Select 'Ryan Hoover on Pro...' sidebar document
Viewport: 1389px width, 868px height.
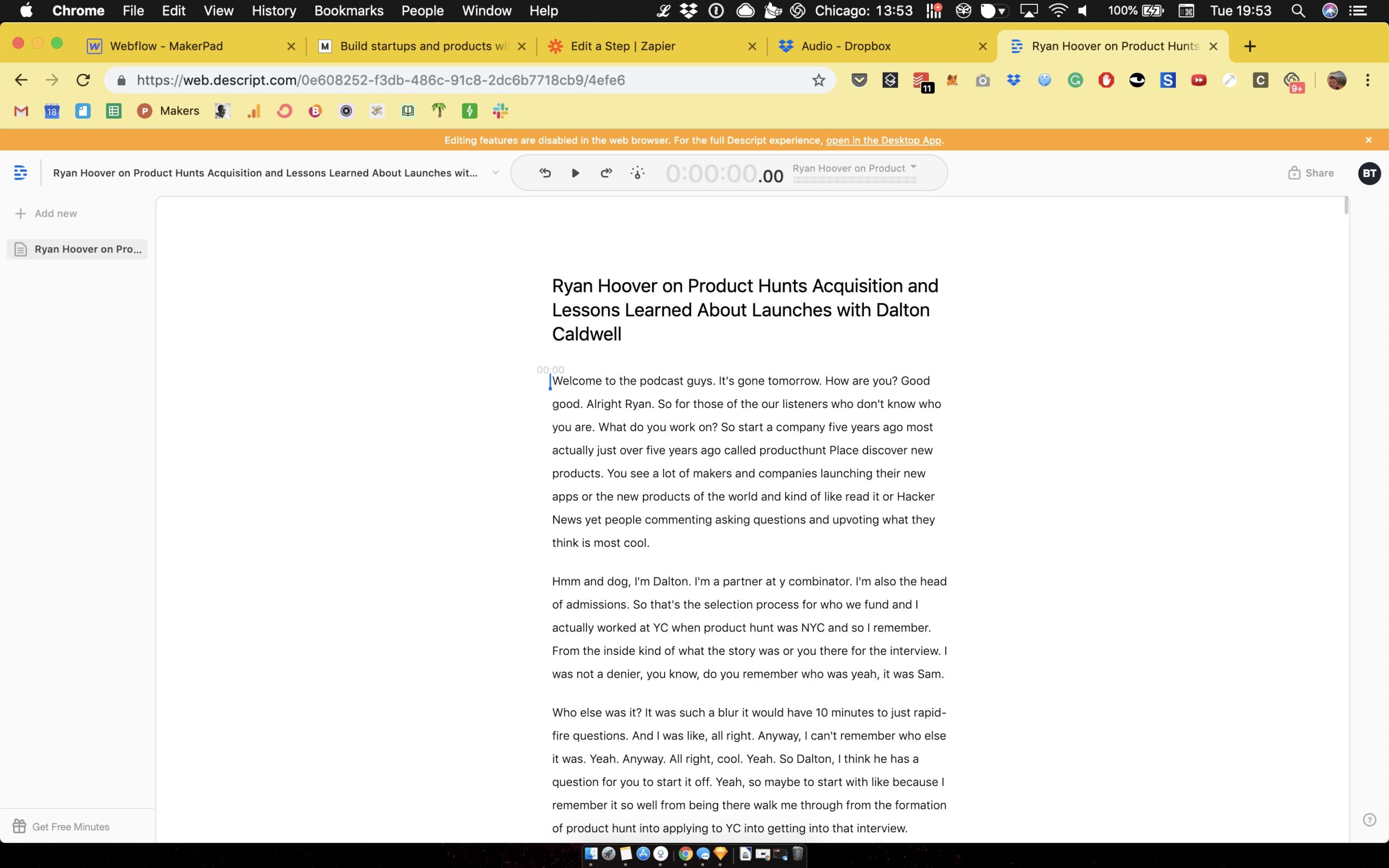tap(78, 249)
